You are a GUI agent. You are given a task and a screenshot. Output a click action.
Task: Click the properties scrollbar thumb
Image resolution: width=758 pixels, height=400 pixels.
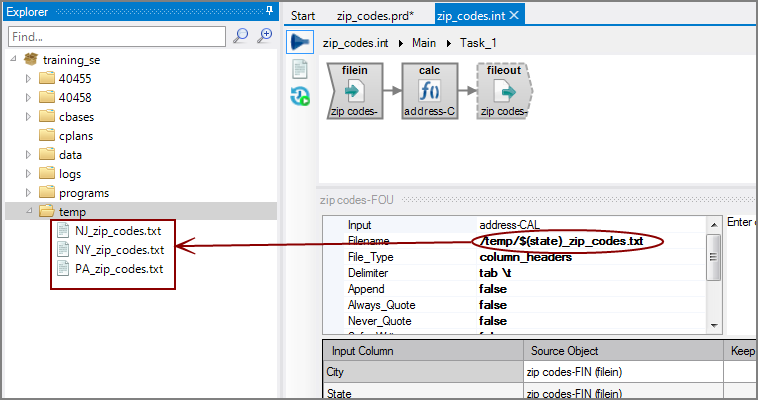[714, 257]
